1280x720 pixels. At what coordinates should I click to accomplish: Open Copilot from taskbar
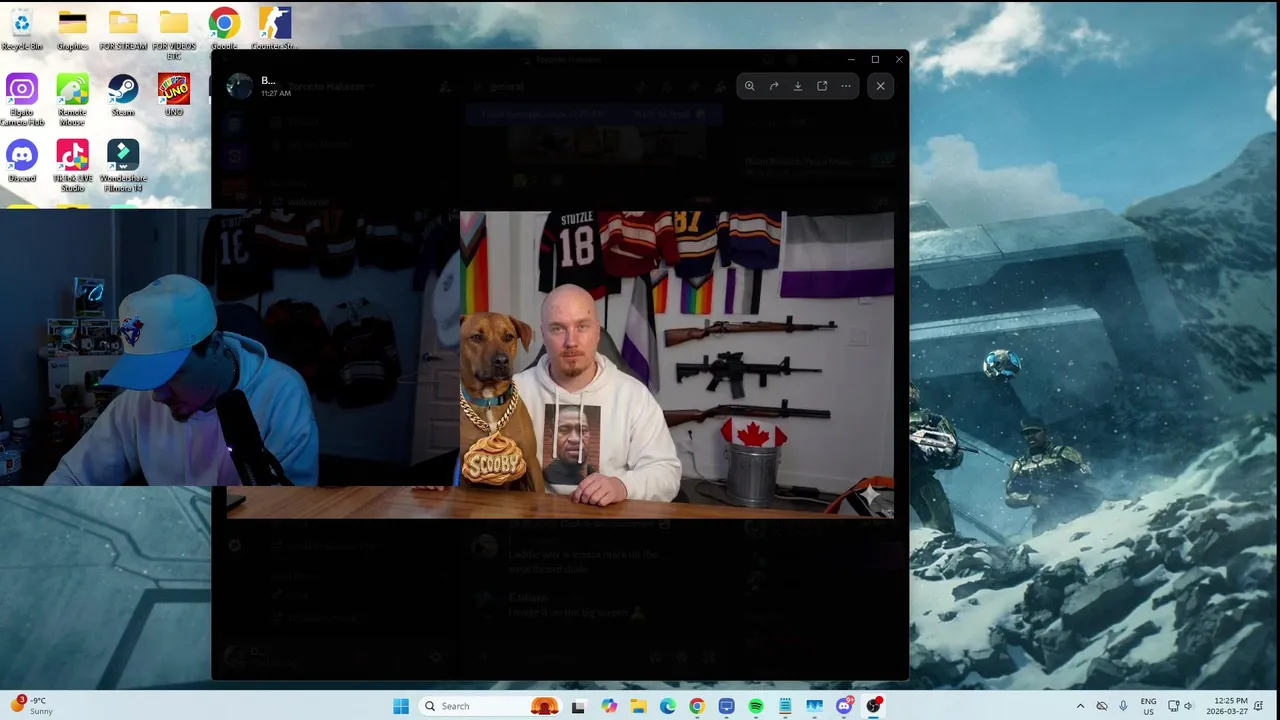pyautogui.click(x=609, y=706)
